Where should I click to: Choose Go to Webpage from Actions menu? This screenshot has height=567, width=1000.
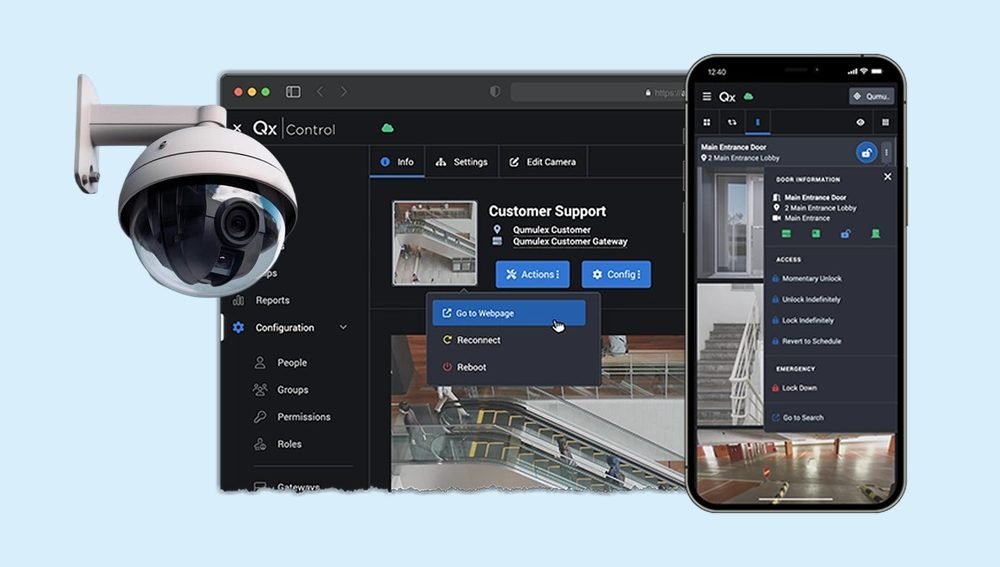[508, 313]
